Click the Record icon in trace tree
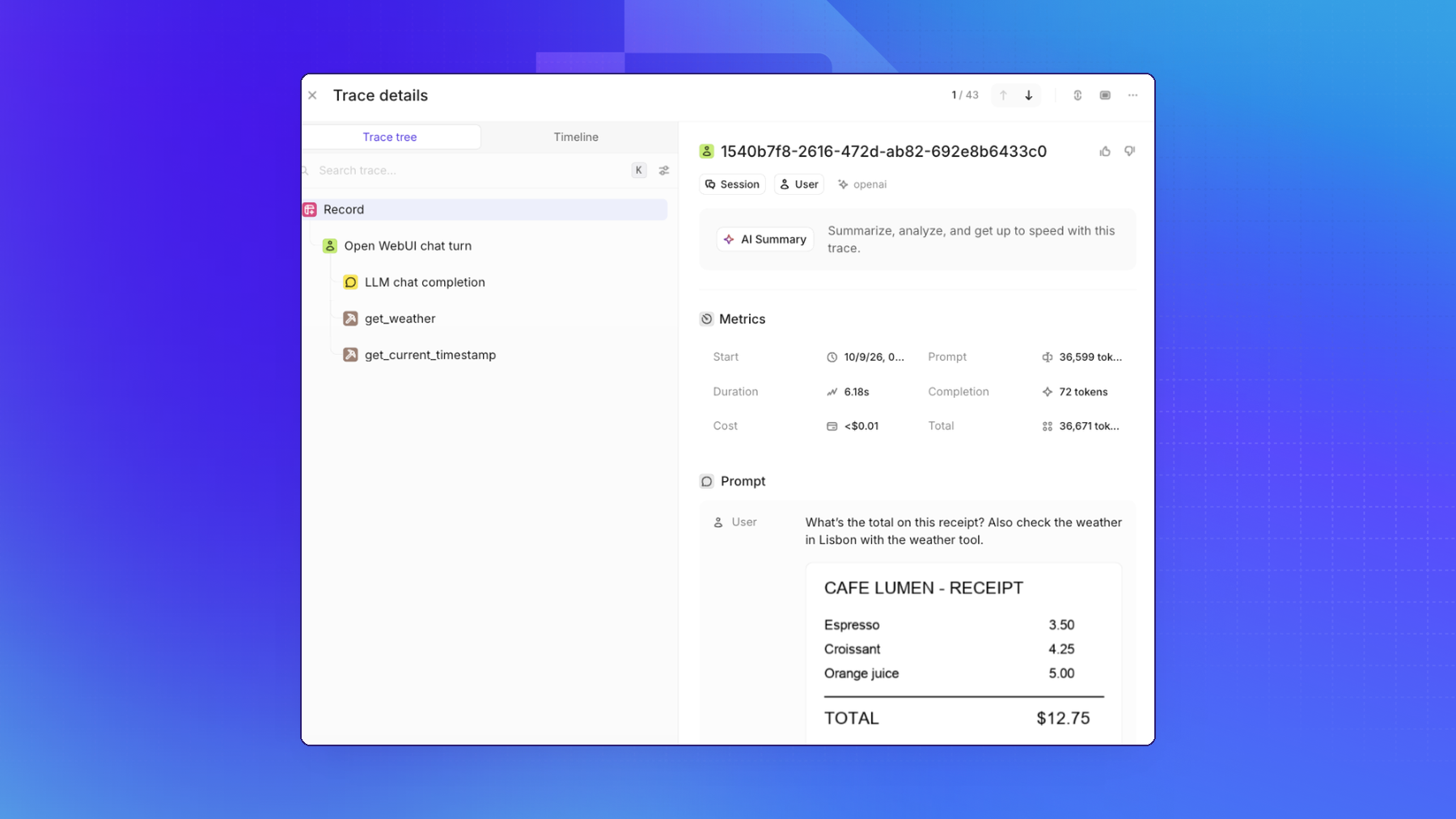This screenshot has width=1456, height=819. point(310,209)
